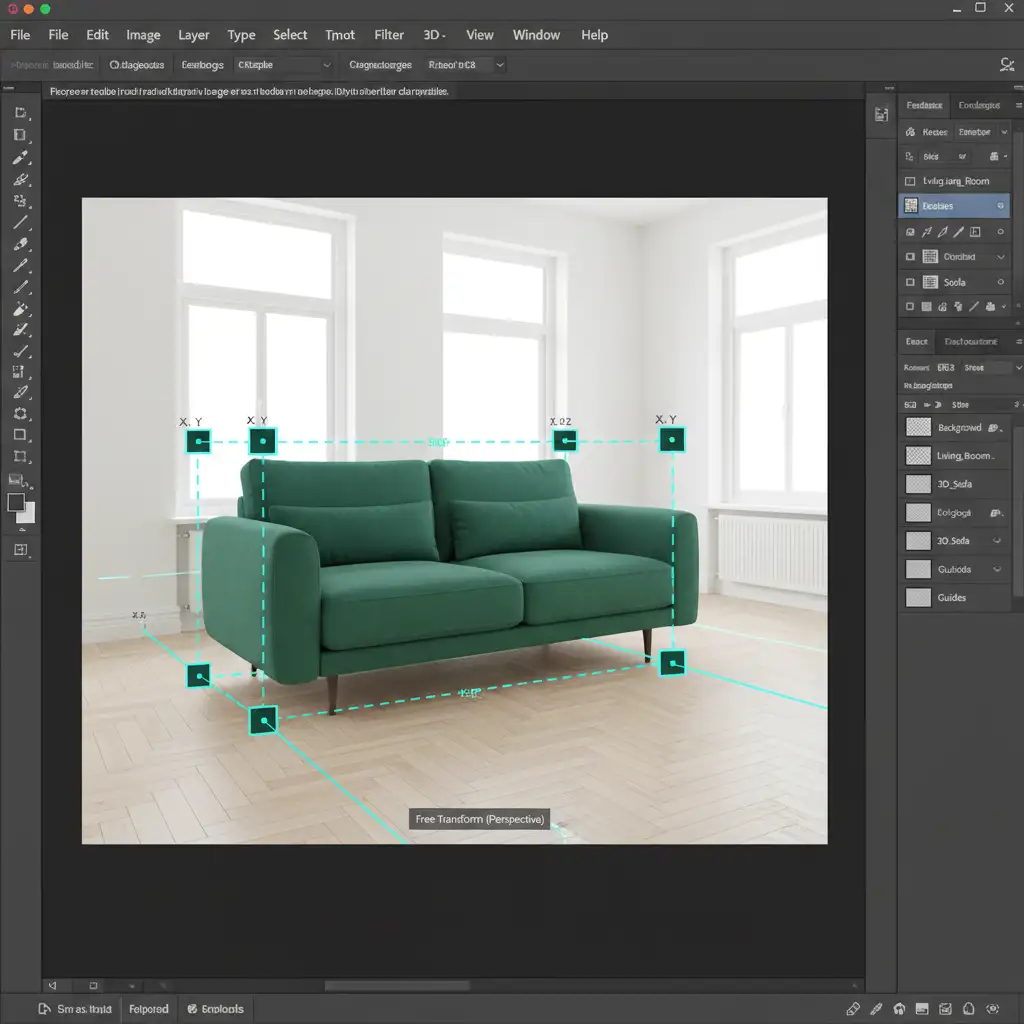Click the search icon at top right
Image resolution: width=1024 pixels, height=1024 pixels.
1007,65
